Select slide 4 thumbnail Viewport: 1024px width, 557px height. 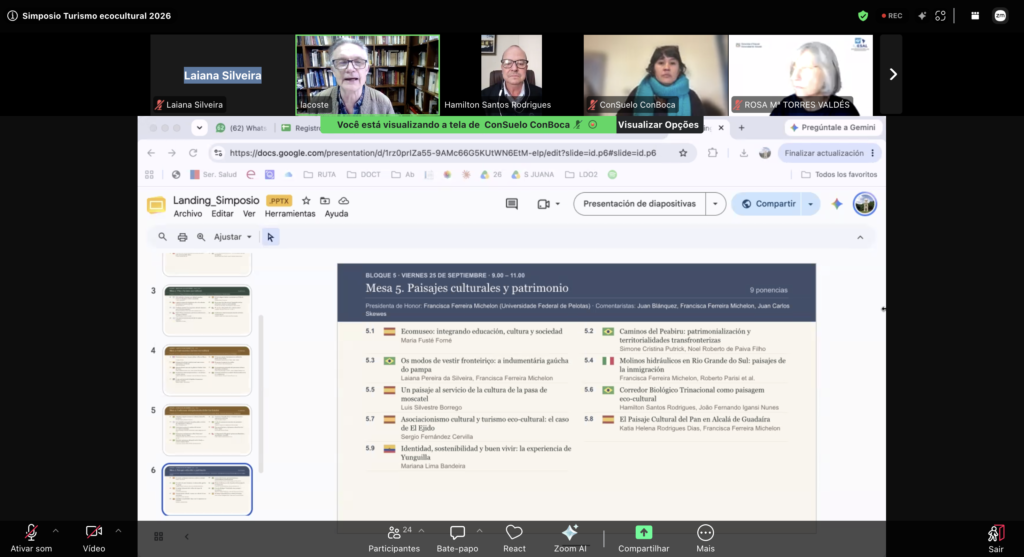(207, 370)
